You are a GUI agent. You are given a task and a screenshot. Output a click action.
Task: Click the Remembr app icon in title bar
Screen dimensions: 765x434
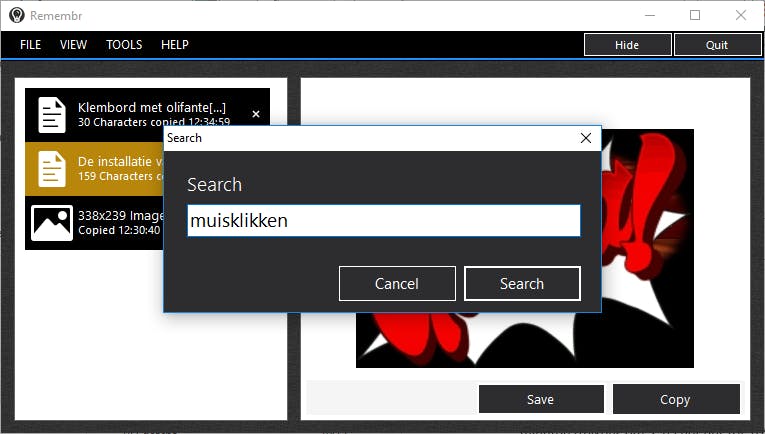(16, 15)
